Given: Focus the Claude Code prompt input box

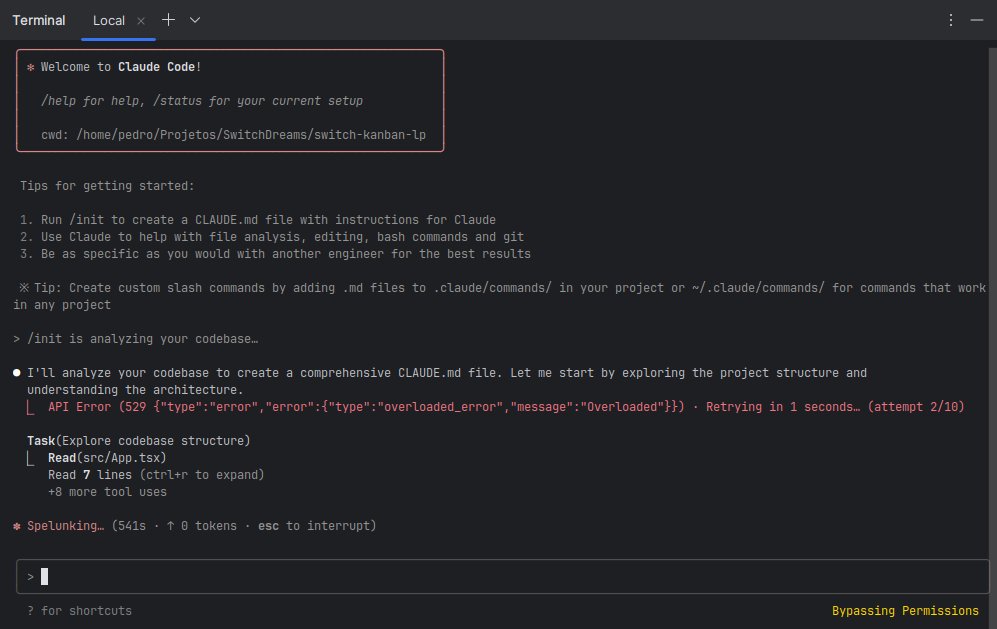Looking at the screenshot, I should [502, 576].
